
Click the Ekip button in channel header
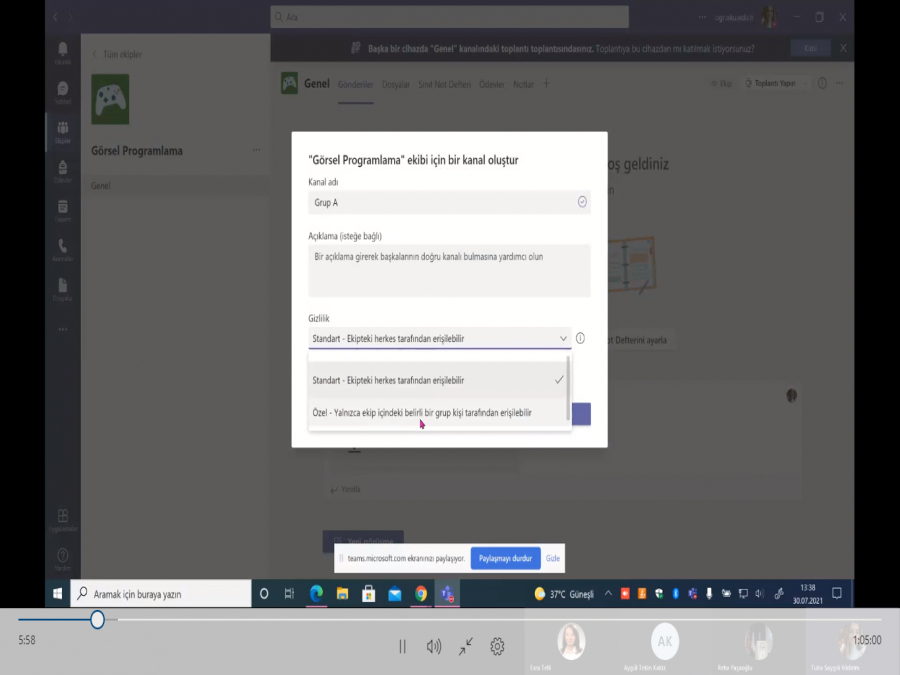pos(721,83)
